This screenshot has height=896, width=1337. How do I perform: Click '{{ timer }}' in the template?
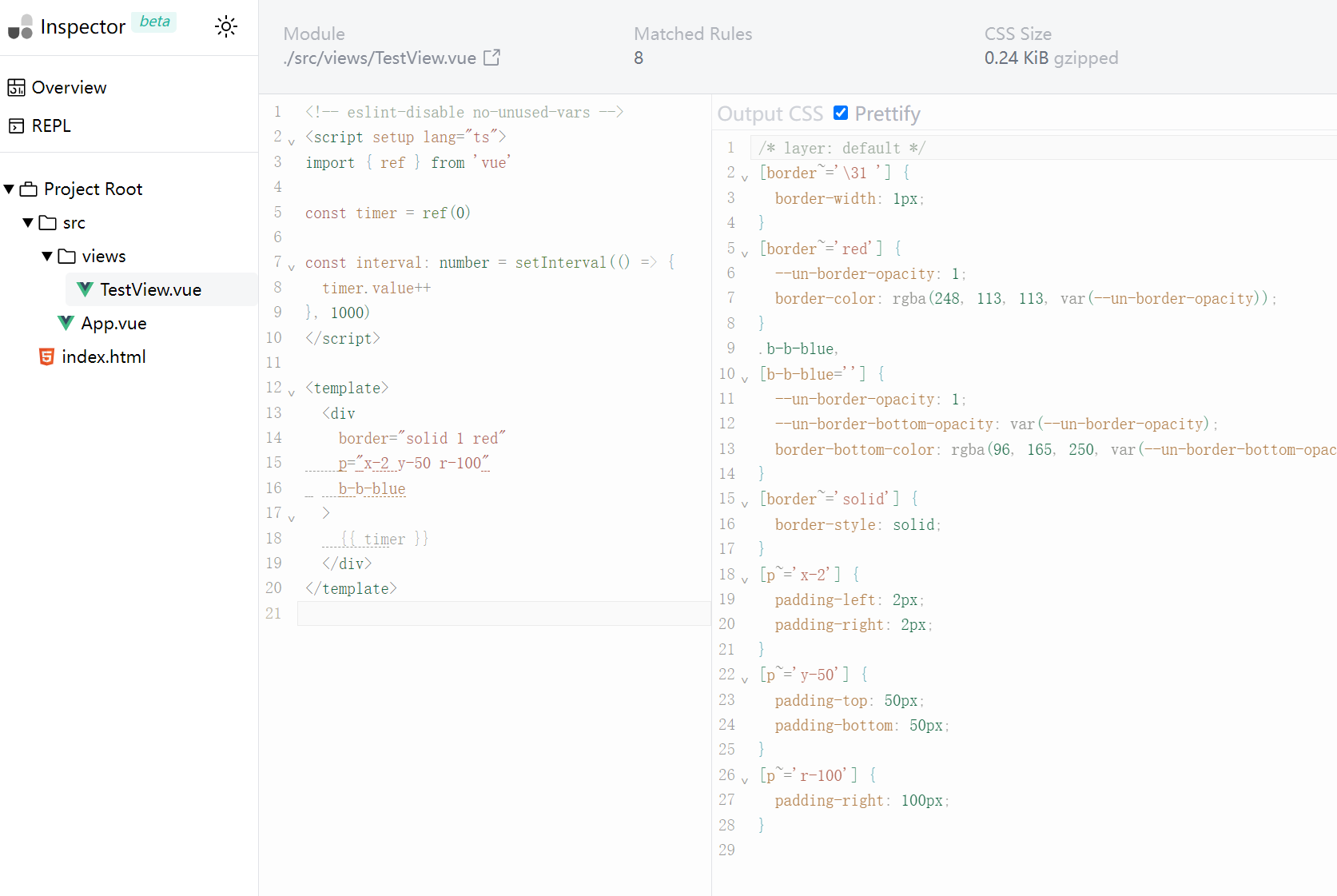coord(384,539)
